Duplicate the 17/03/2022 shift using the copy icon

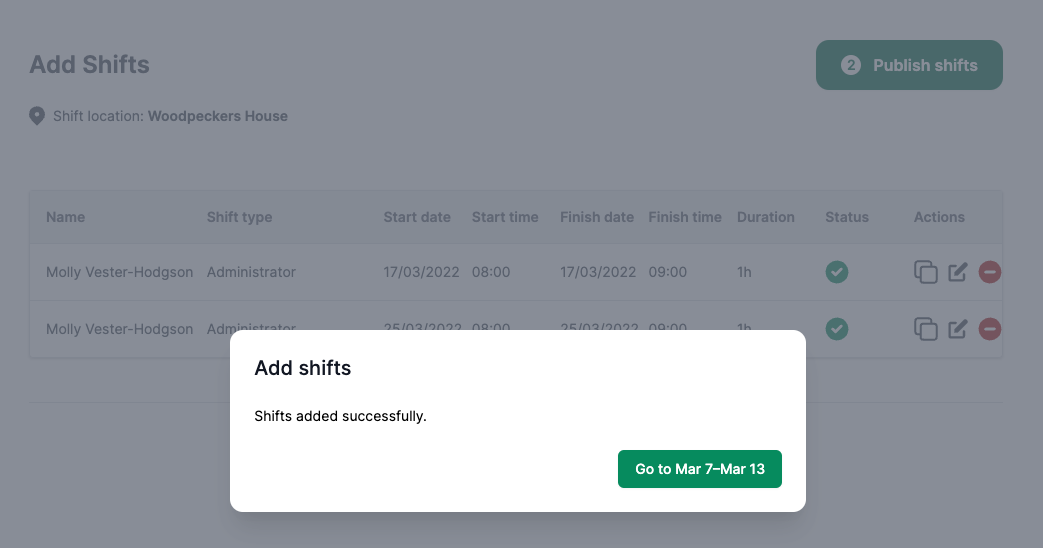tap(926, 272)
